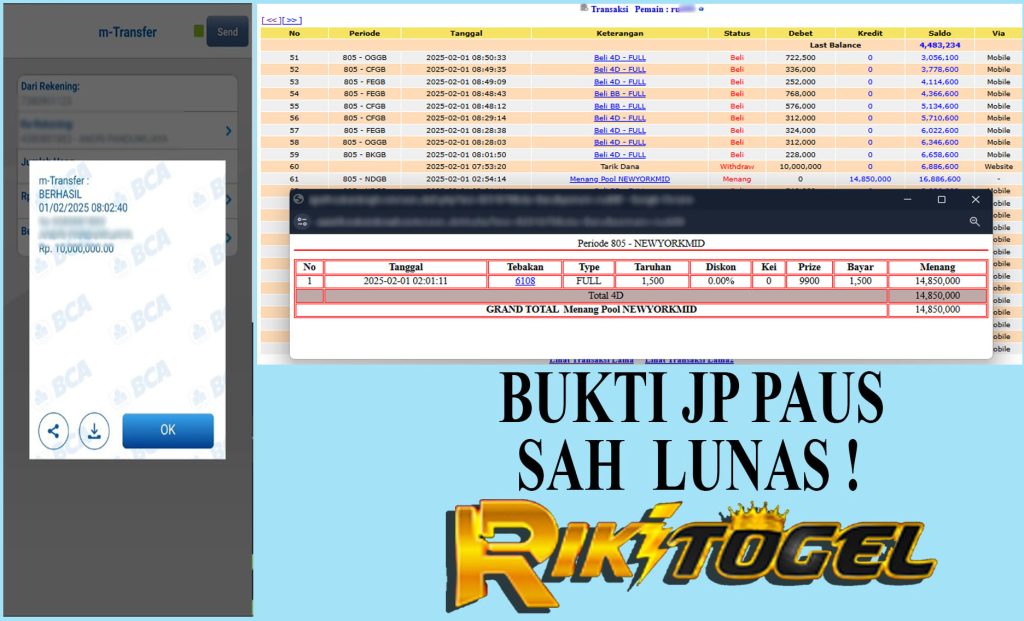Minimize the Periode 805 popup window
The width and height of the screenshot is (1024, 621).
coord(907,199)
